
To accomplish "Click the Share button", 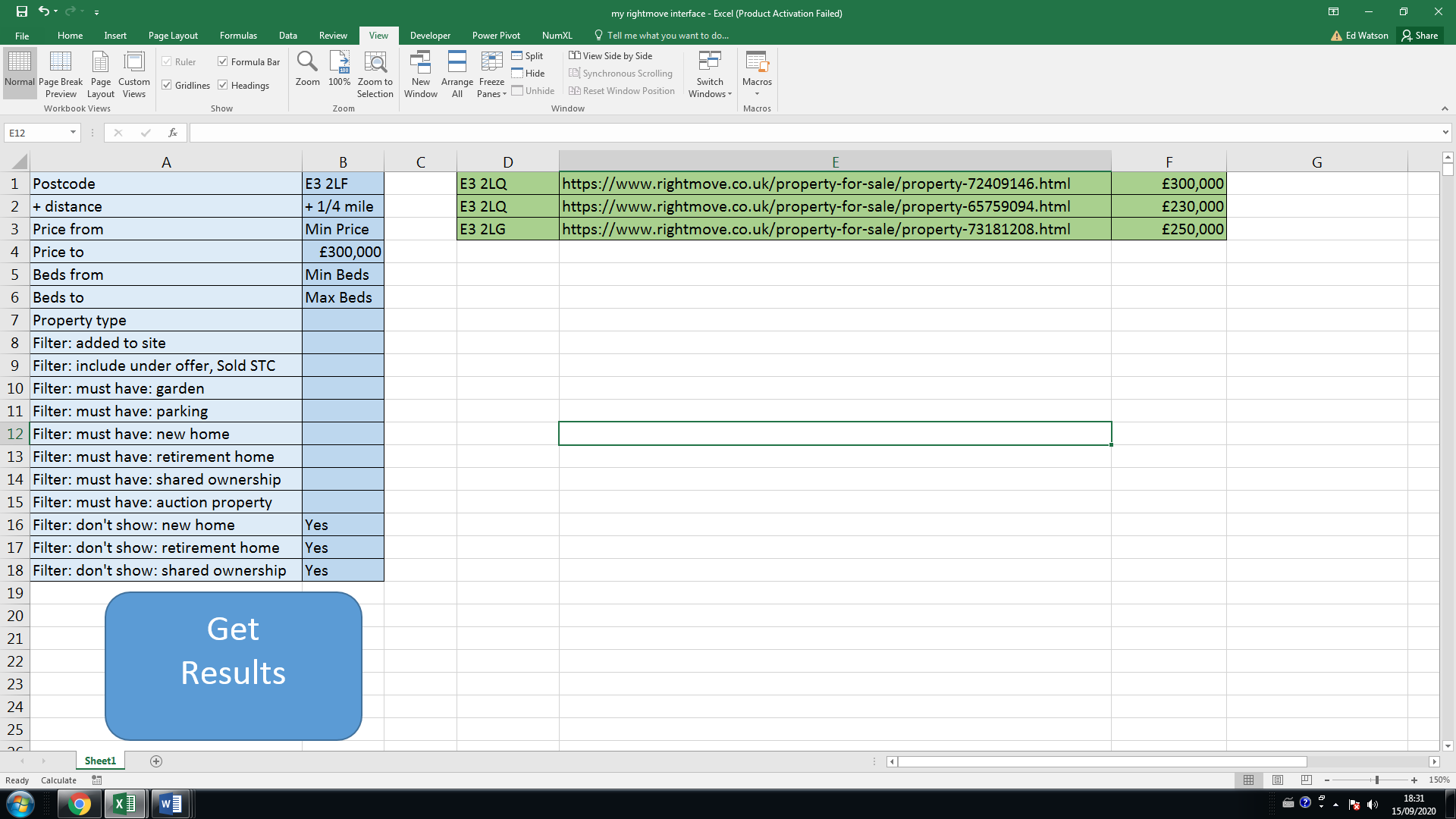I will click(x=1420, y=36).
